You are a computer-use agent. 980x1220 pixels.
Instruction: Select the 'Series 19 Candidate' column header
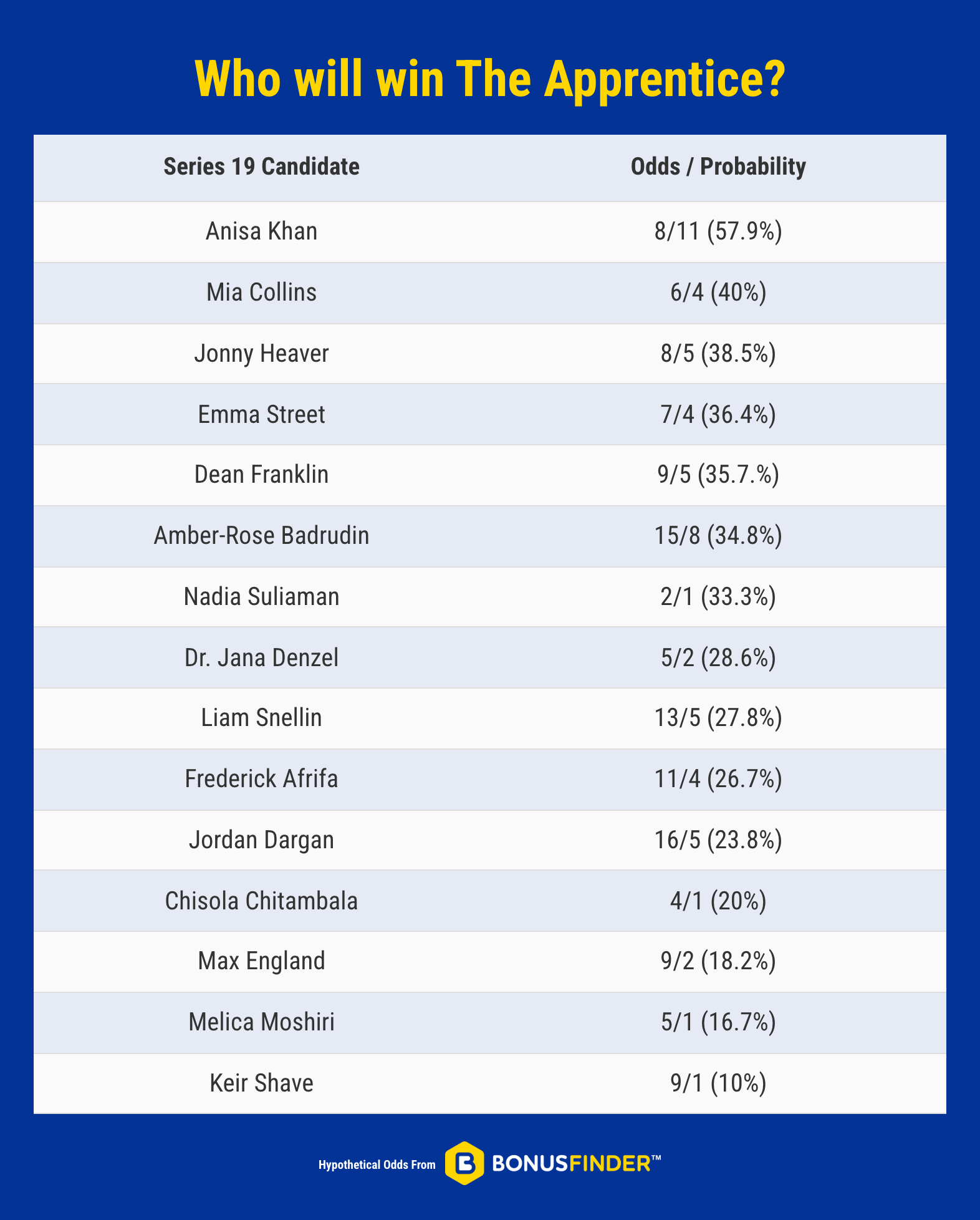pos(261,167)
